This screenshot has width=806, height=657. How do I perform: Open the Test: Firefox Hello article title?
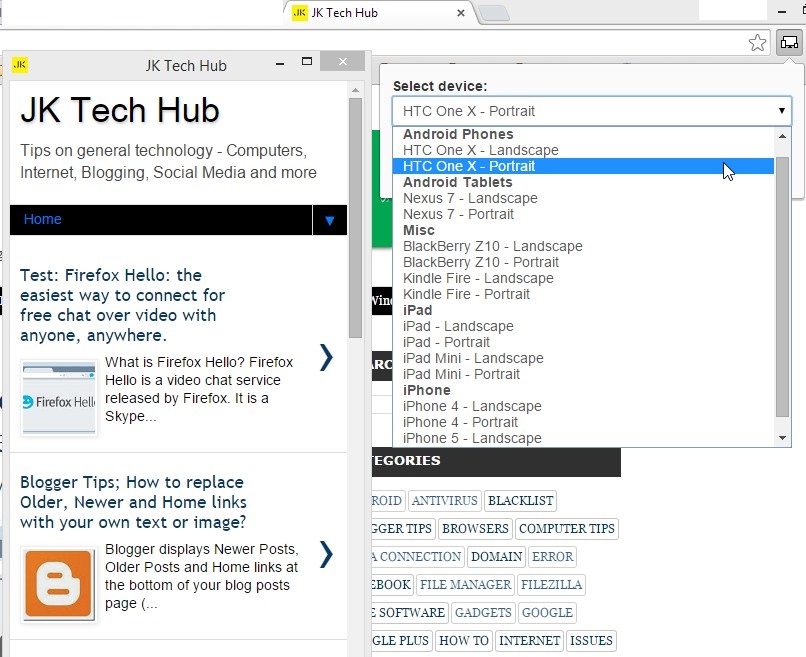(122, 305)
